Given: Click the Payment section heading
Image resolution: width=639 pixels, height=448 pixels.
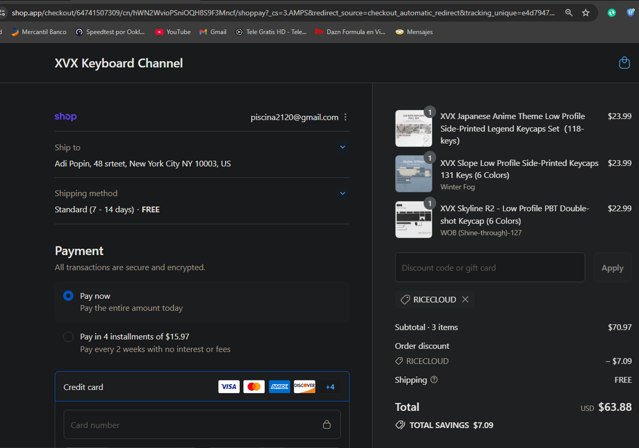Looking at the screenshot, I should (79, 251).
